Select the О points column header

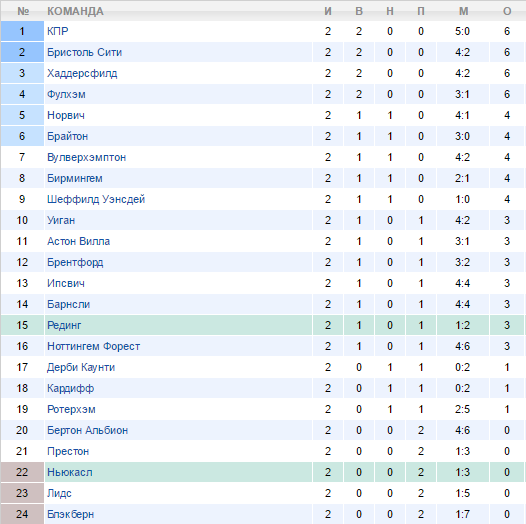tap(507, 11)
